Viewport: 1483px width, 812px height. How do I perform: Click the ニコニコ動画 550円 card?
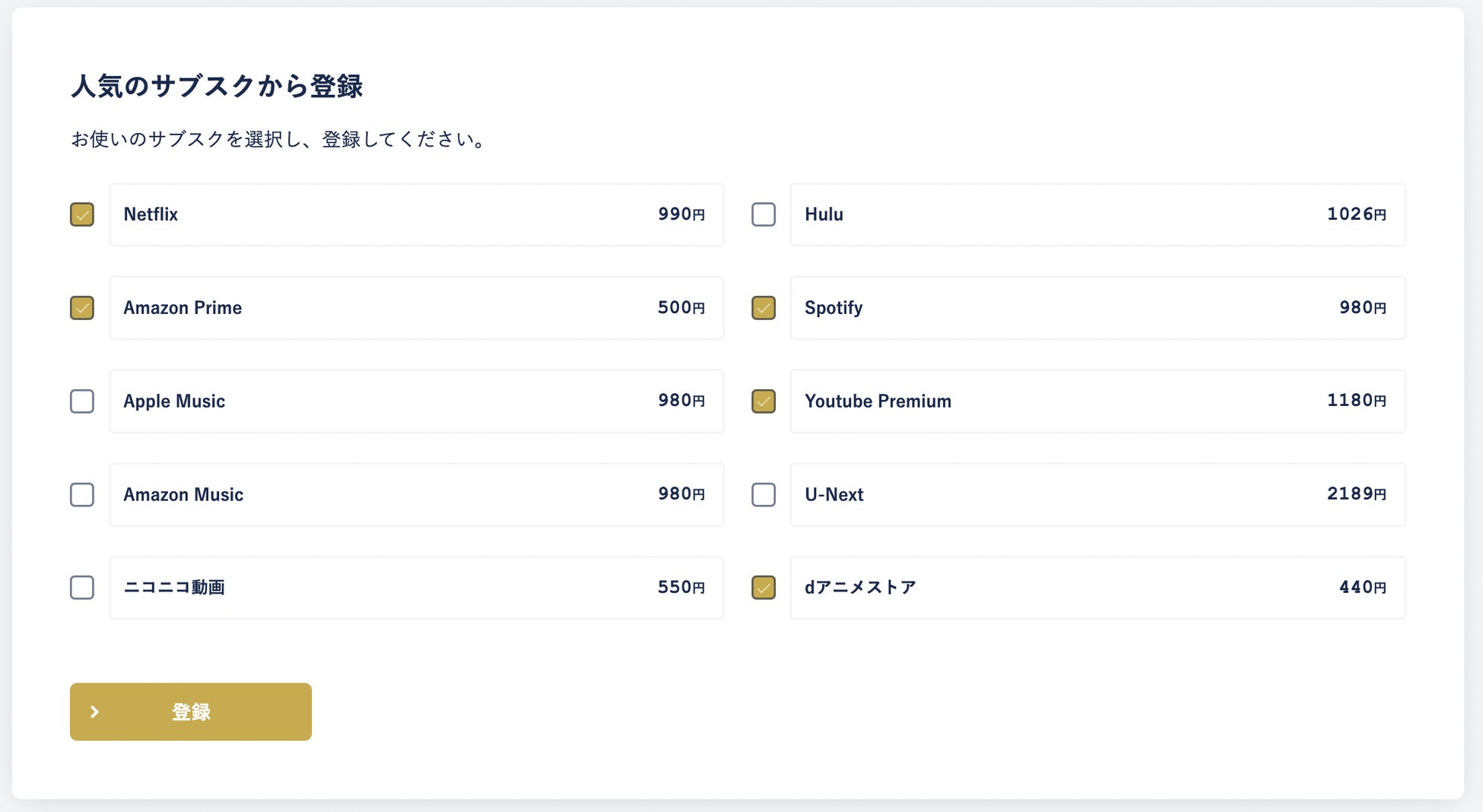(416, 588)
